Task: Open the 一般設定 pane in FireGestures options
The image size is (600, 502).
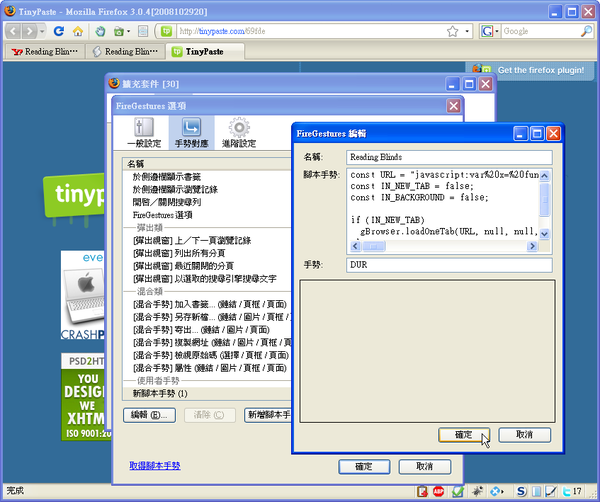Action: [144, 133]
